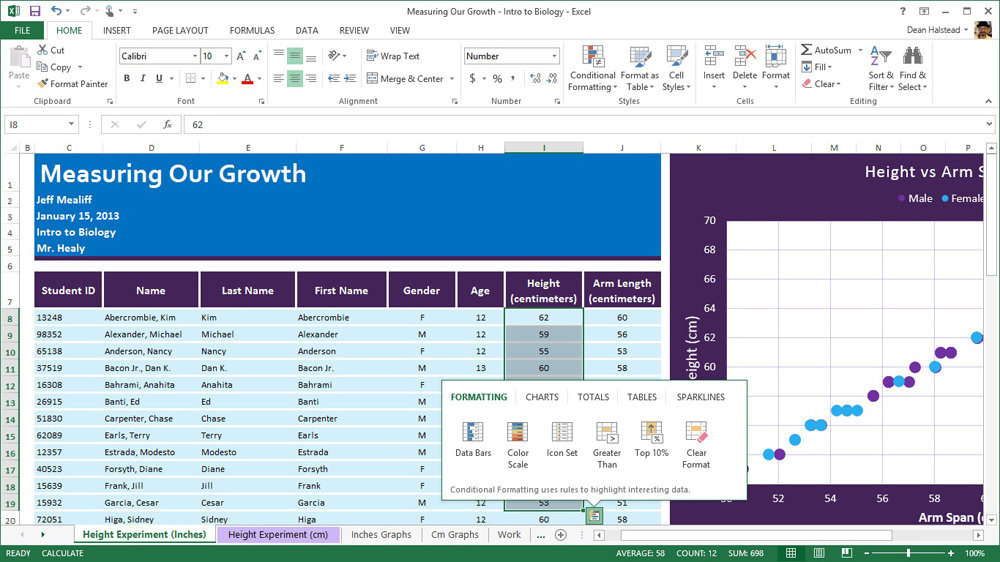Image resolution: width=1000 pixels, height=562 pixels.
Task: Switch to CHARTS tab in Quick Analysis
Action: pyautogui.click(x=542, y=397)
